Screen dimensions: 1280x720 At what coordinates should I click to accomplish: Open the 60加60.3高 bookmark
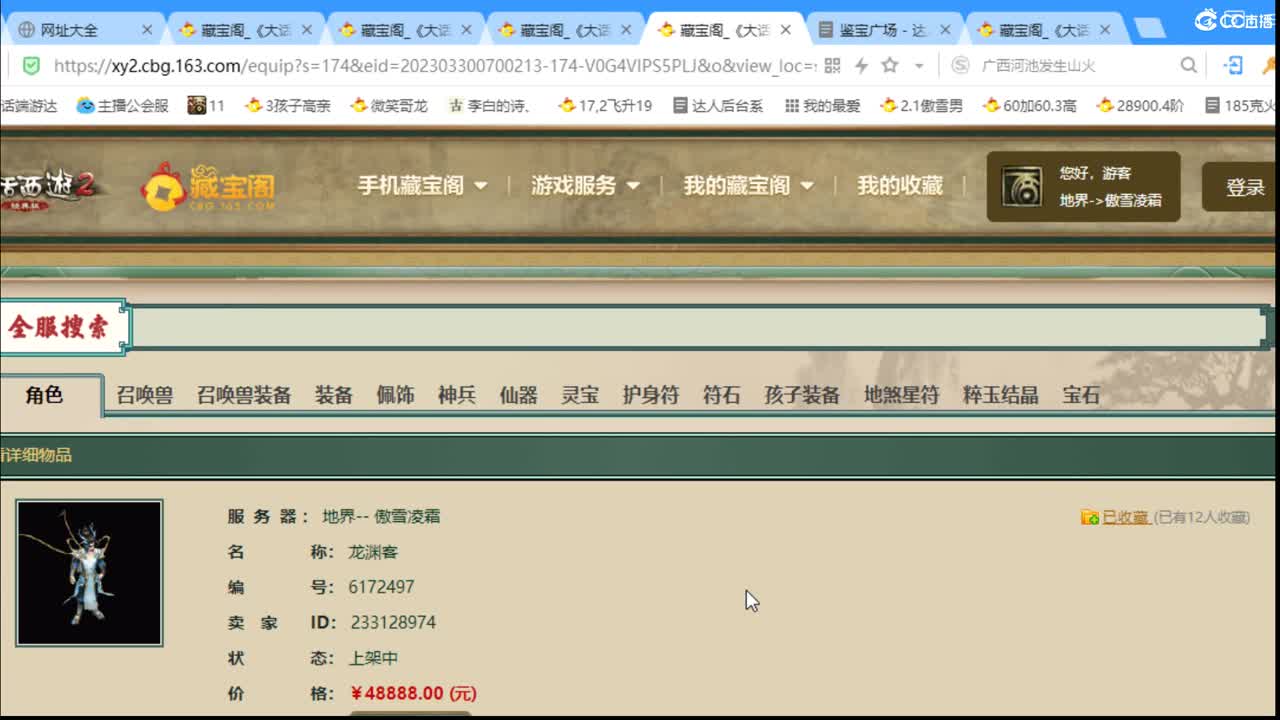pos(1030,105)
